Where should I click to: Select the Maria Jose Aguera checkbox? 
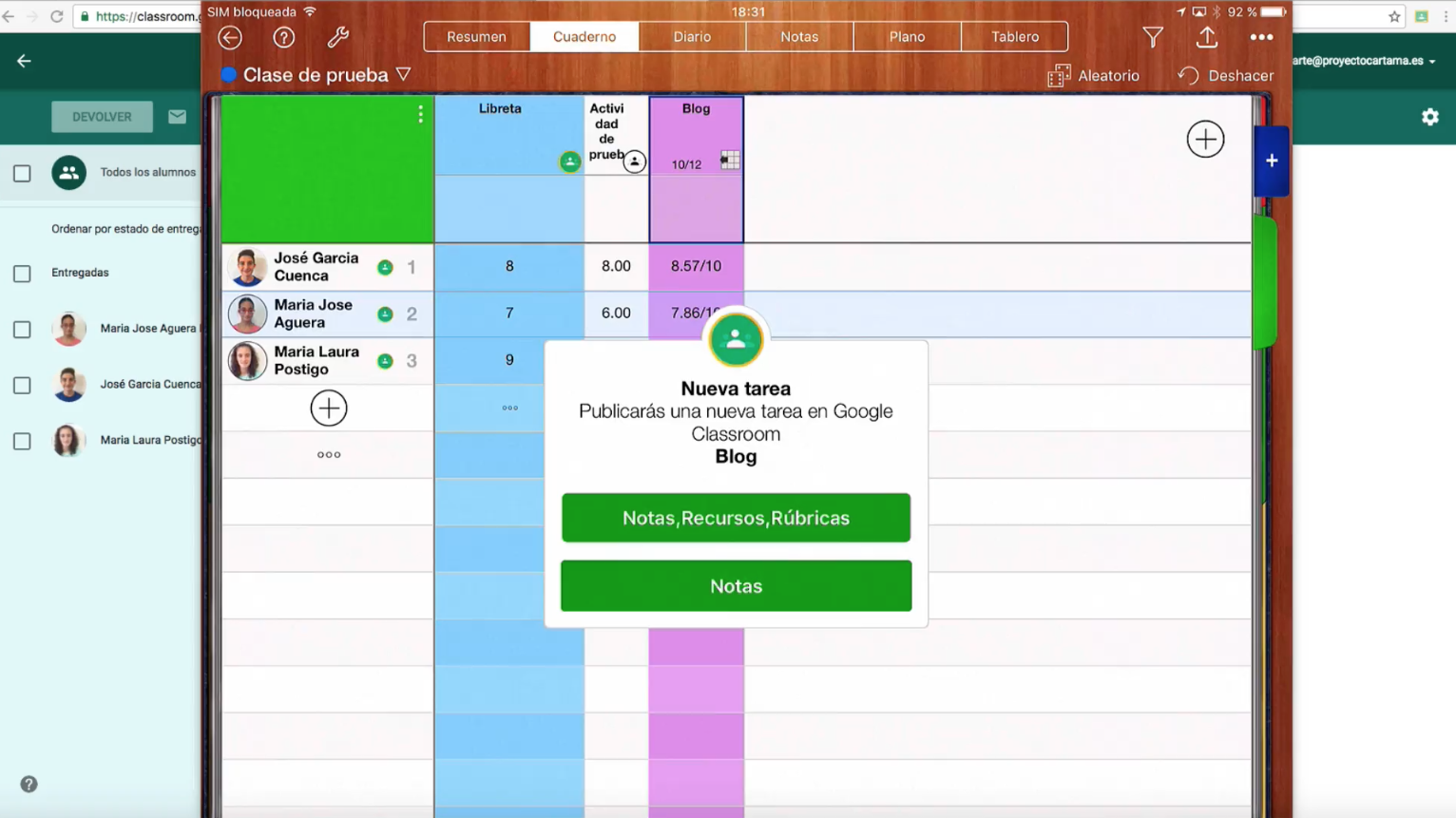pyautogui.click(x=22, y=330)
